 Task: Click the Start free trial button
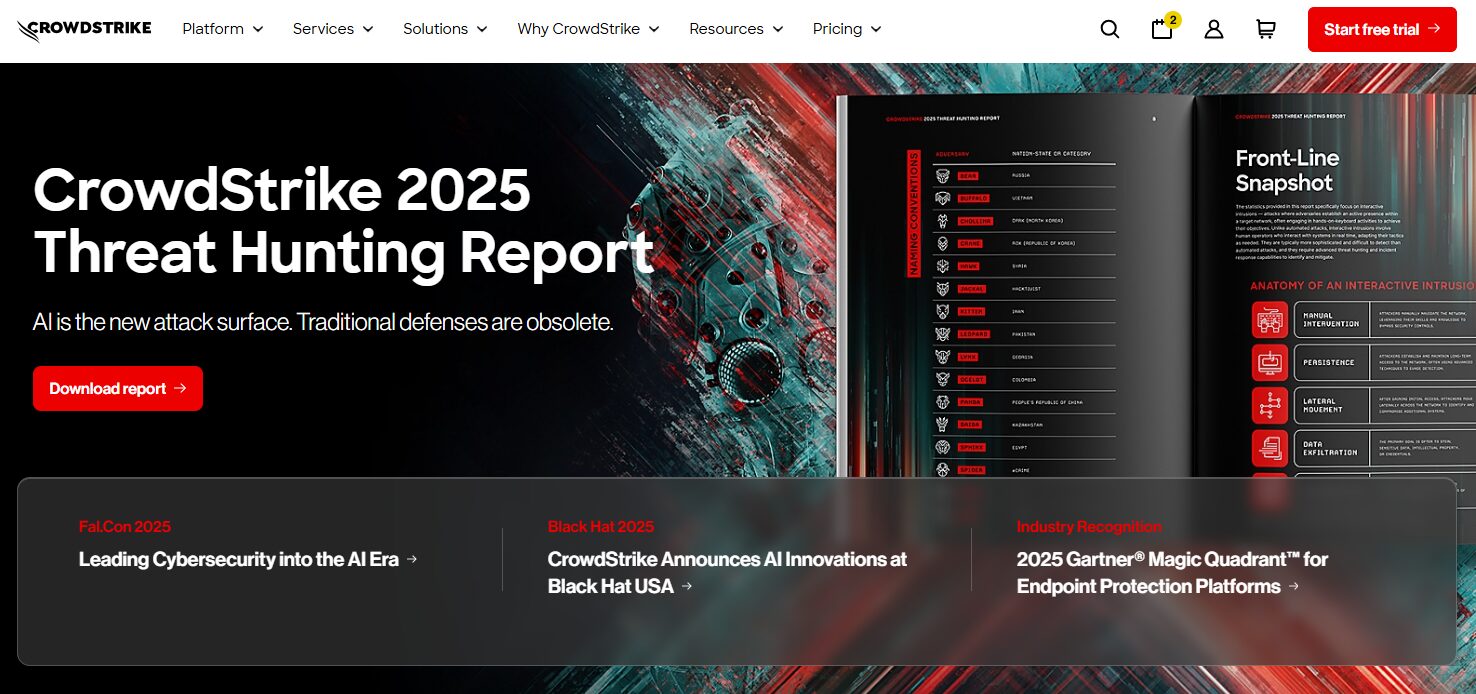click(1382, 29)
